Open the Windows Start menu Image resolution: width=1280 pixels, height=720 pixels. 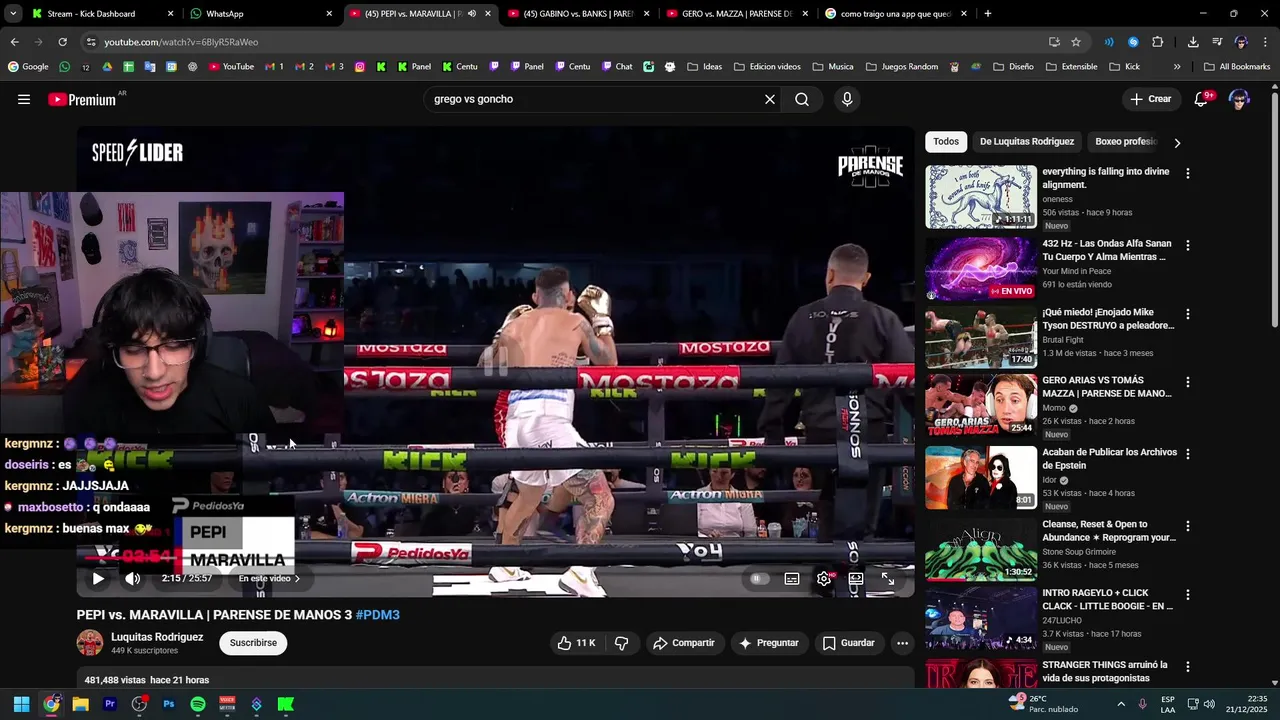coord(21,704)
